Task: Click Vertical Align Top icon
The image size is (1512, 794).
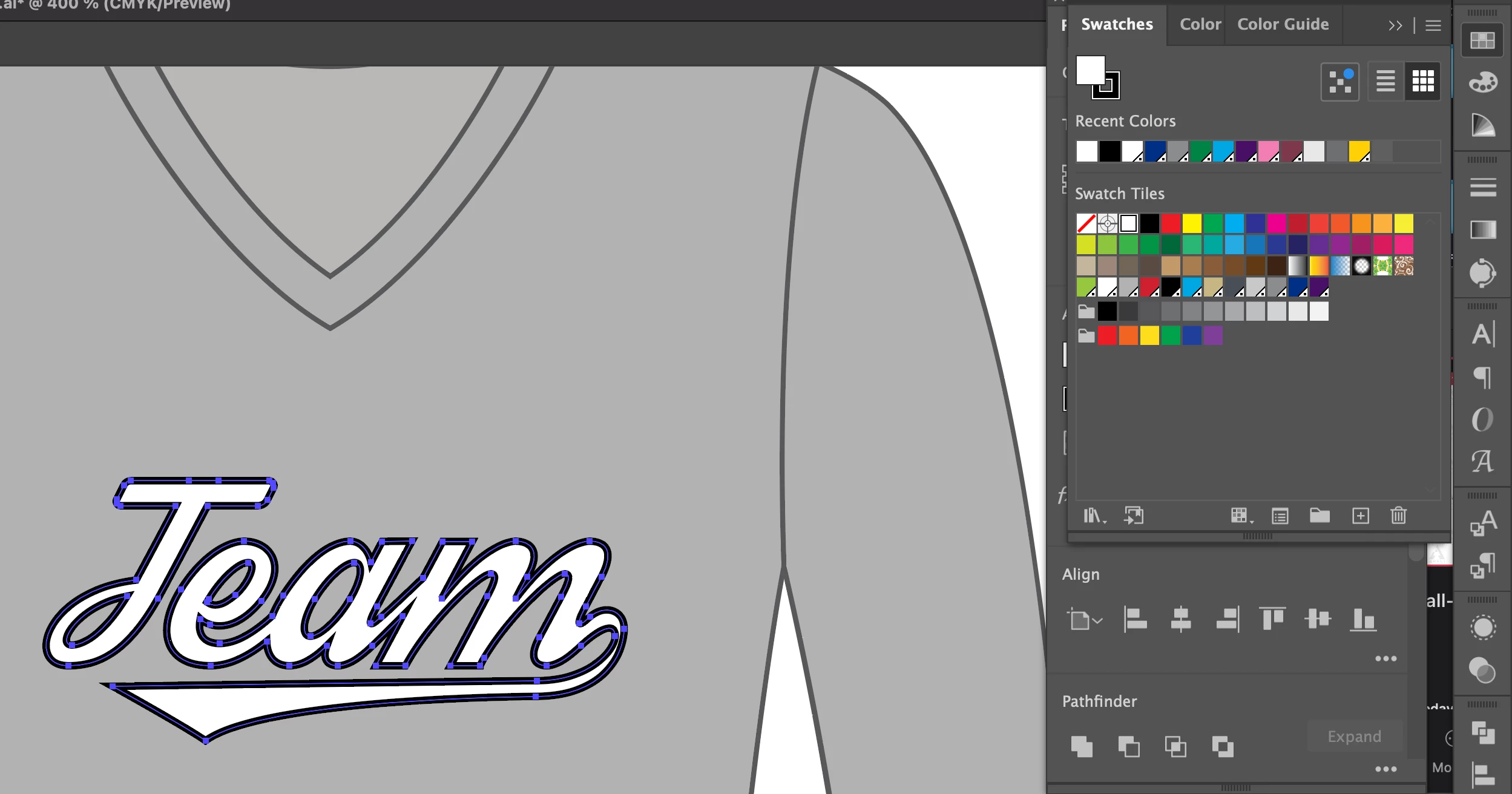Action: click(x=1272, y=619)
